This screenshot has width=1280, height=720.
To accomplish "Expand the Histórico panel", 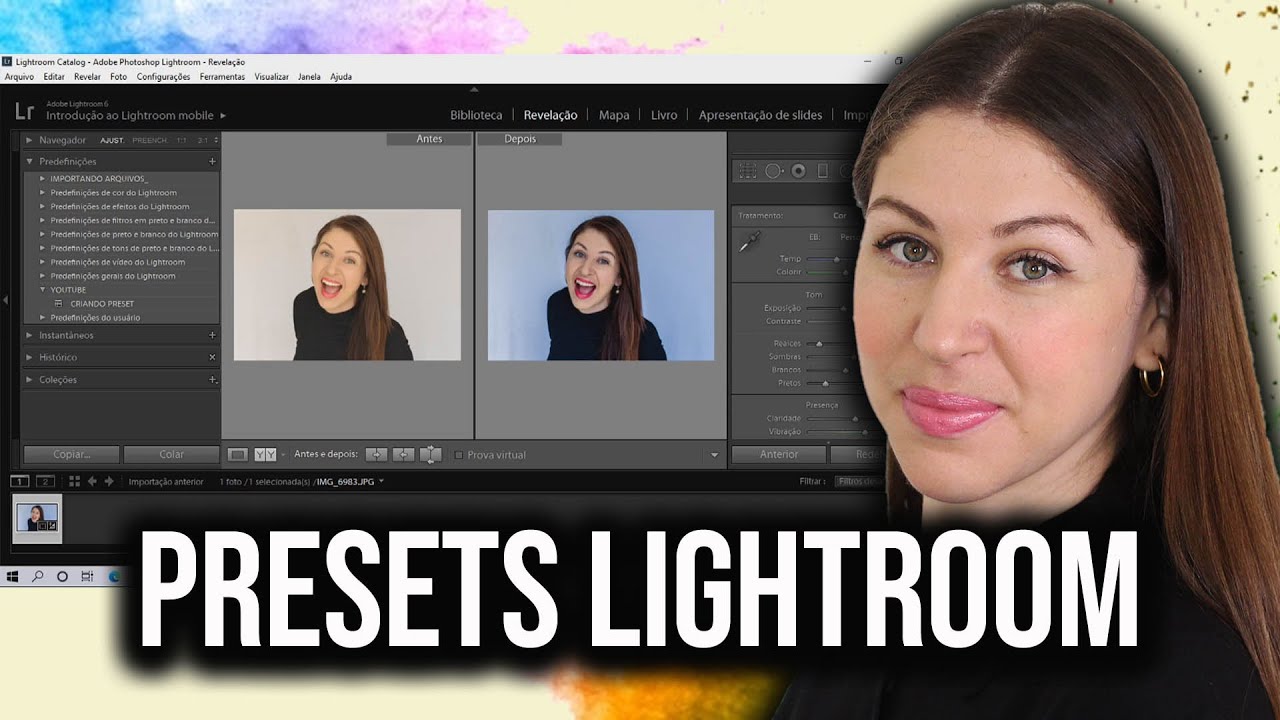I will point(29,357).
